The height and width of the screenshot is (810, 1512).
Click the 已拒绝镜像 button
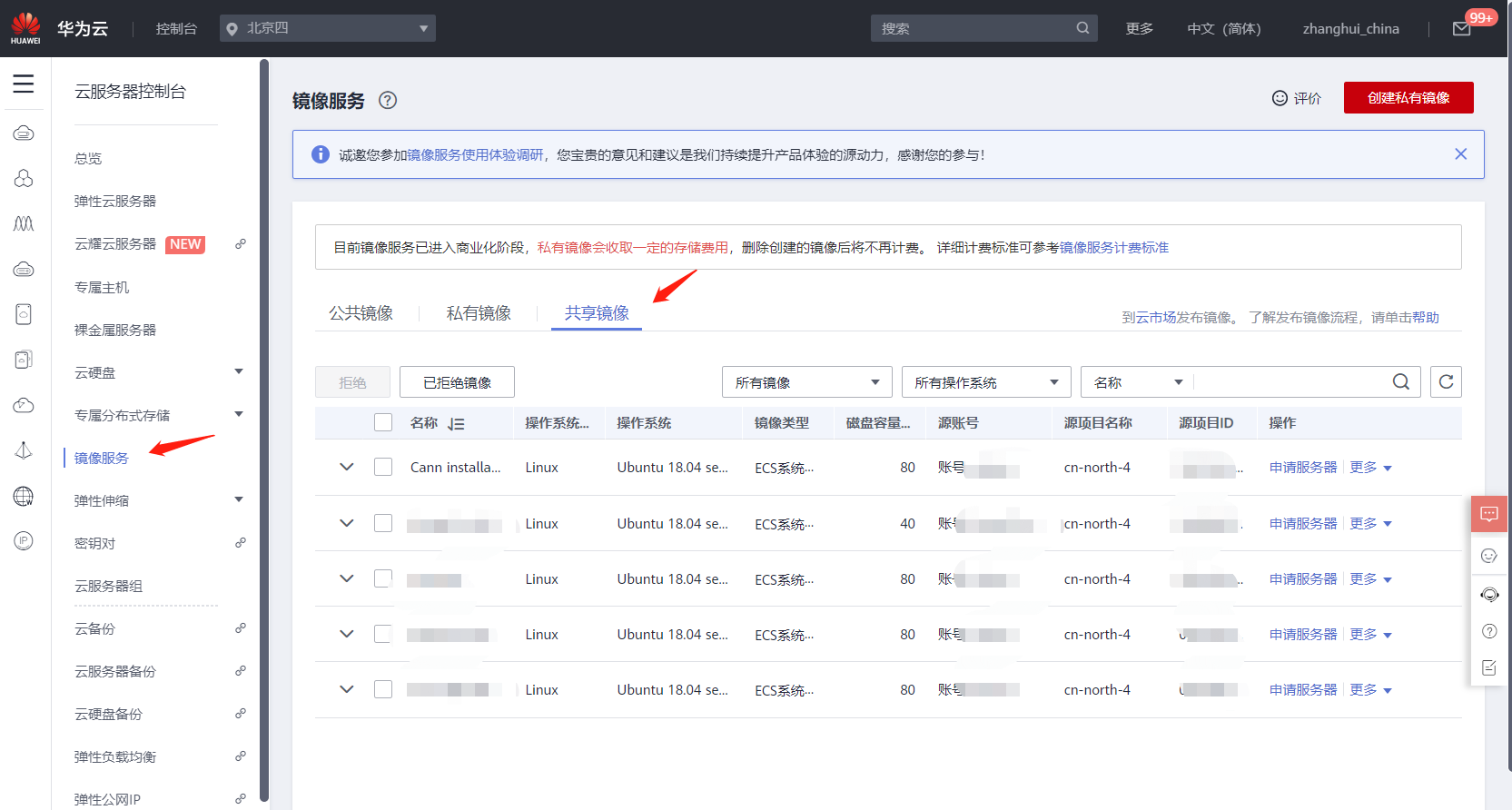[457, 382]
